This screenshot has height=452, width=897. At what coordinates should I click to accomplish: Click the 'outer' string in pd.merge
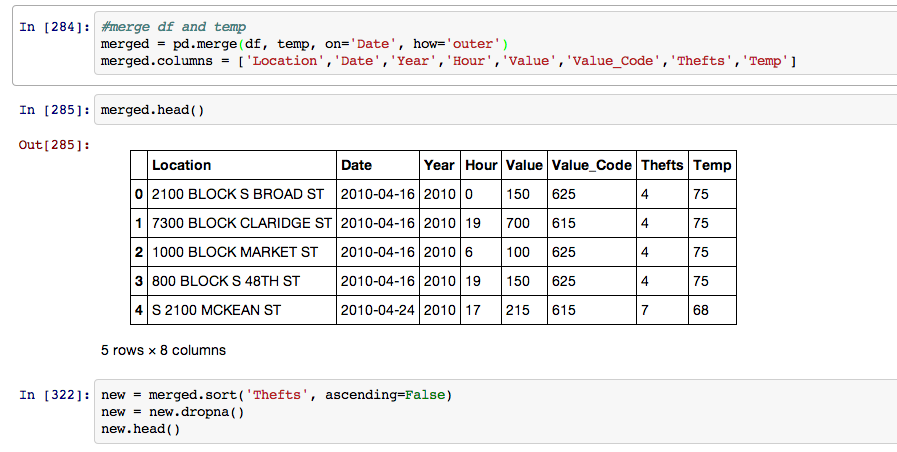click(x=473, y=44)
